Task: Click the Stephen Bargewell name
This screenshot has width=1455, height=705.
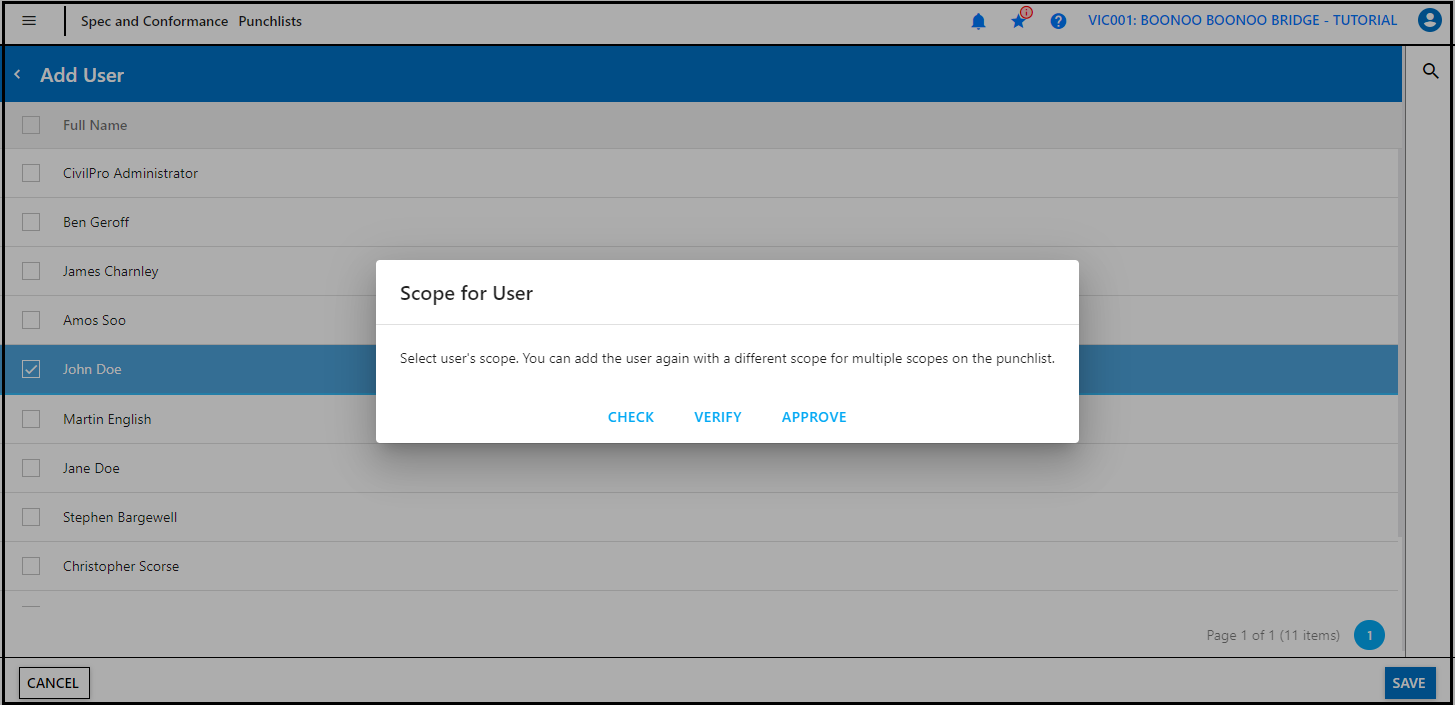Action: pyautogui.click(x=120, y=517)
